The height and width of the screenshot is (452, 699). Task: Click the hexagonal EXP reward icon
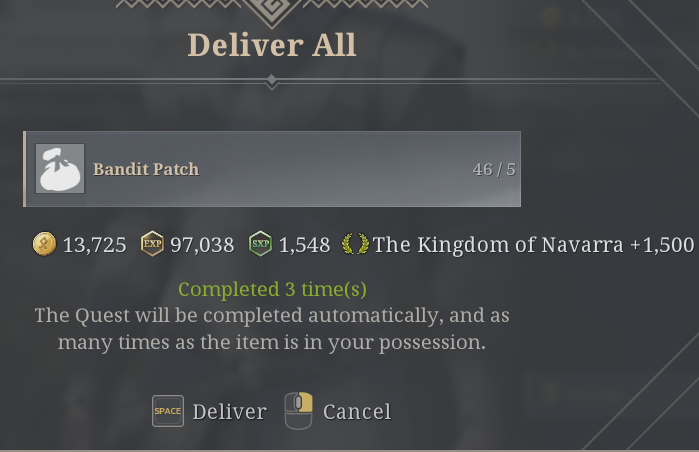point(152,244)
